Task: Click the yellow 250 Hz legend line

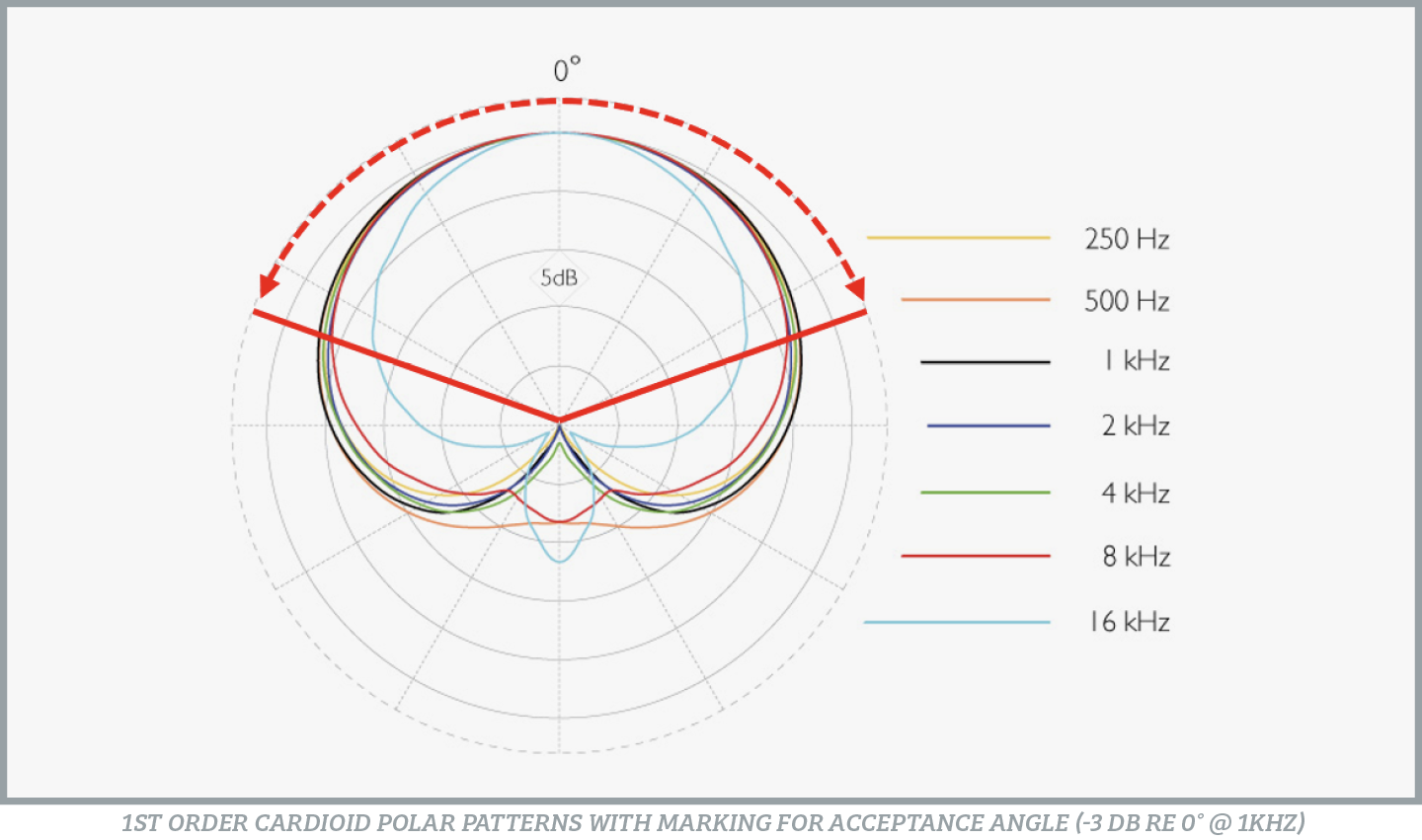Action: (x=958, y=238)
